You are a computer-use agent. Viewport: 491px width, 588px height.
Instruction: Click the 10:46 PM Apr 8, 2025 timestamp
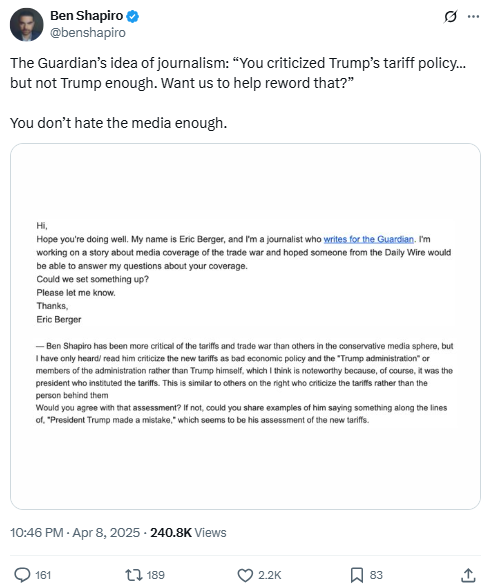click(x=75, y=532)
